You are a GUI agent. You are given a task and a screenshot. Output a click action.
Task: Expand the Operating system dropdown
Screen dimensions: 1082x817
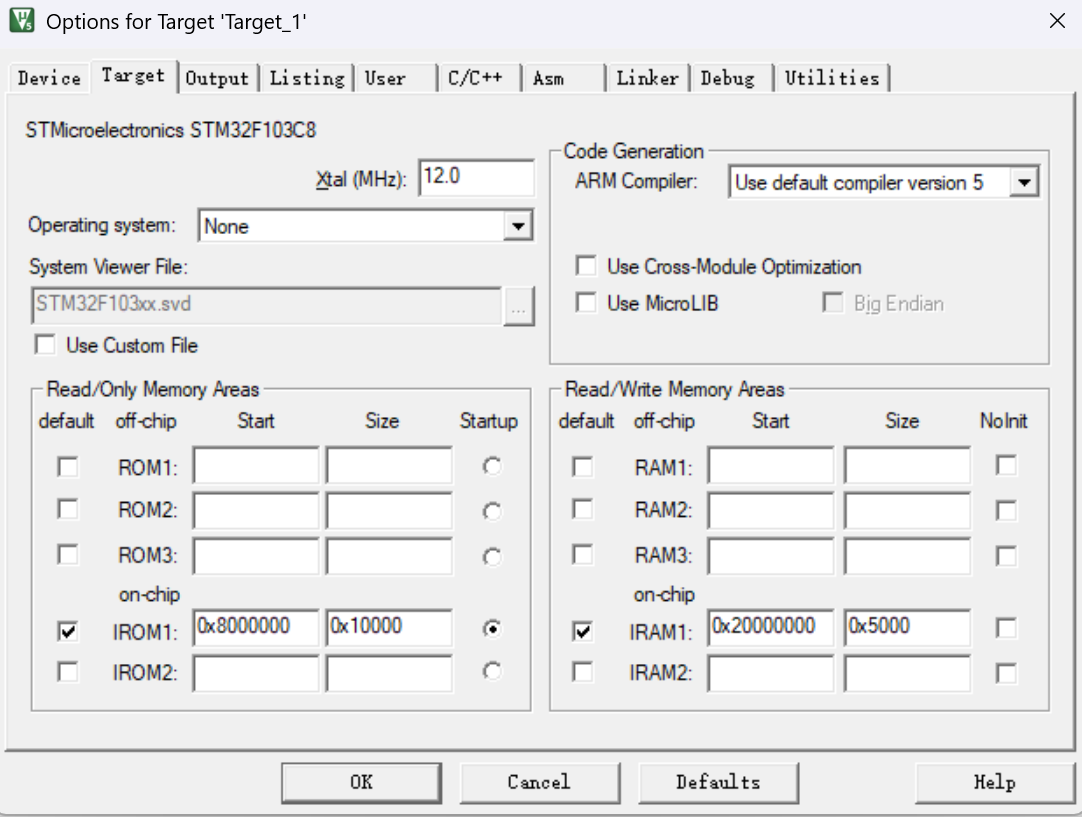coord(516,226)
